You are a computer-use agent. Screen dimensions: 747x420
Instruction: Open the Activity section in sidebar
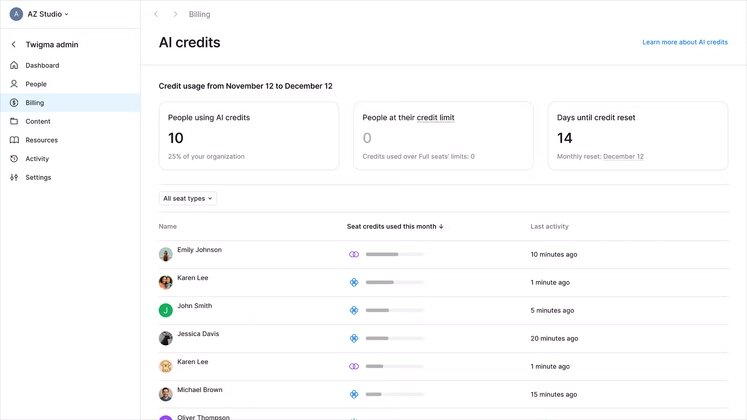pyautogui.click(x=37, y=159)
